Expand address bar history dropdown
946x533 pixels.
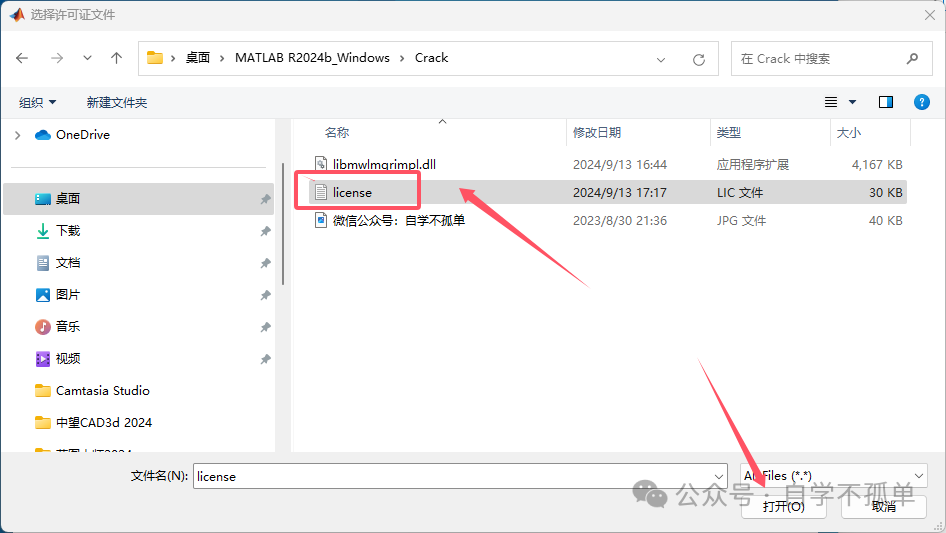[661, 59]
